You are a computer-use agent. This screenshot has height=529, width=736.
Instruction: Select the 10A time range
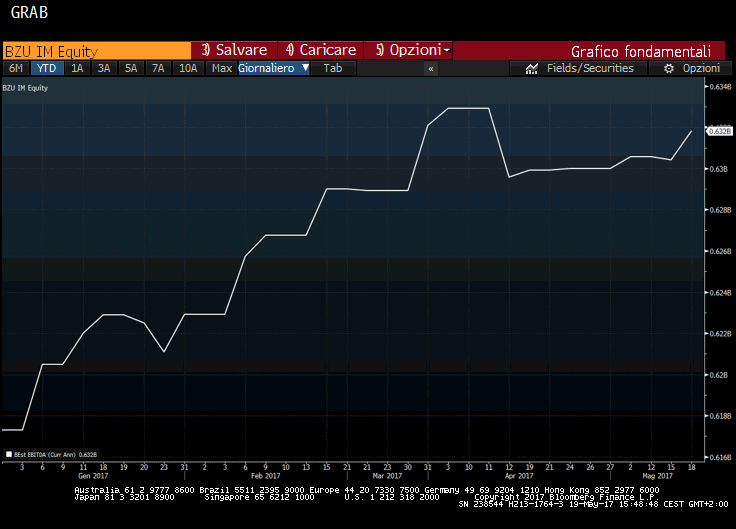point(187,68)
